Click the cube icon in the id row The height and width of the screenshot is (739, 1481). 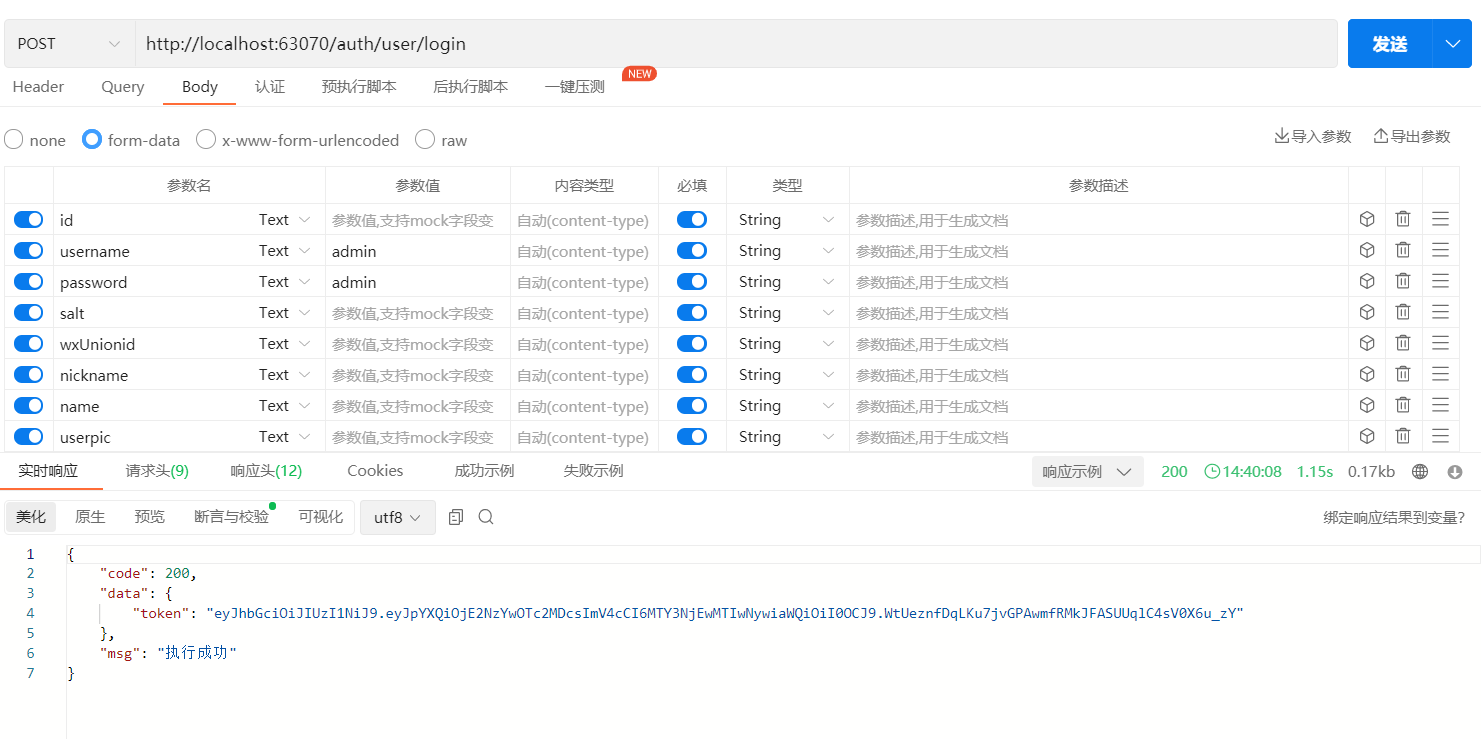click(x=1367, y=220)
